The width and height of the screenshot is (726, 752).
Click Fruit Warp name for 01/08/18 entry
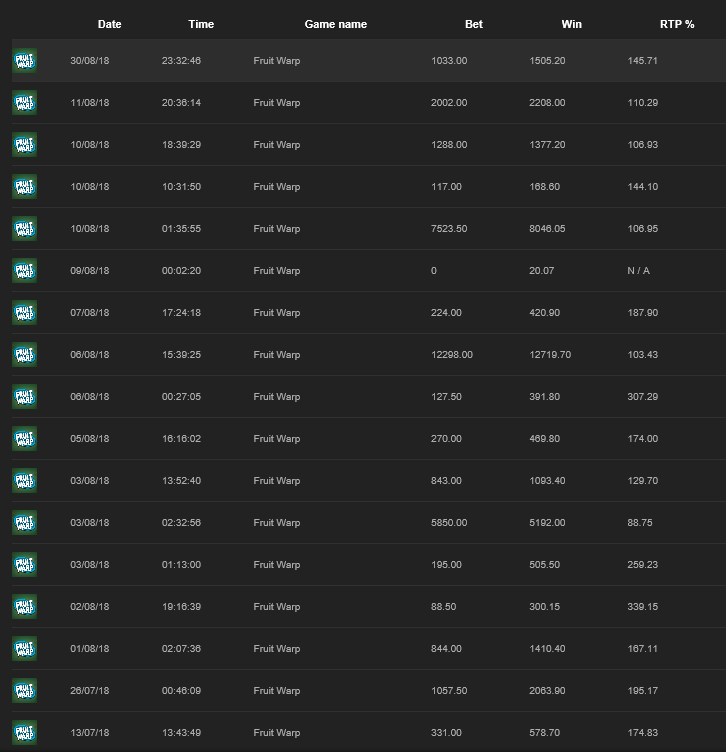277,648
